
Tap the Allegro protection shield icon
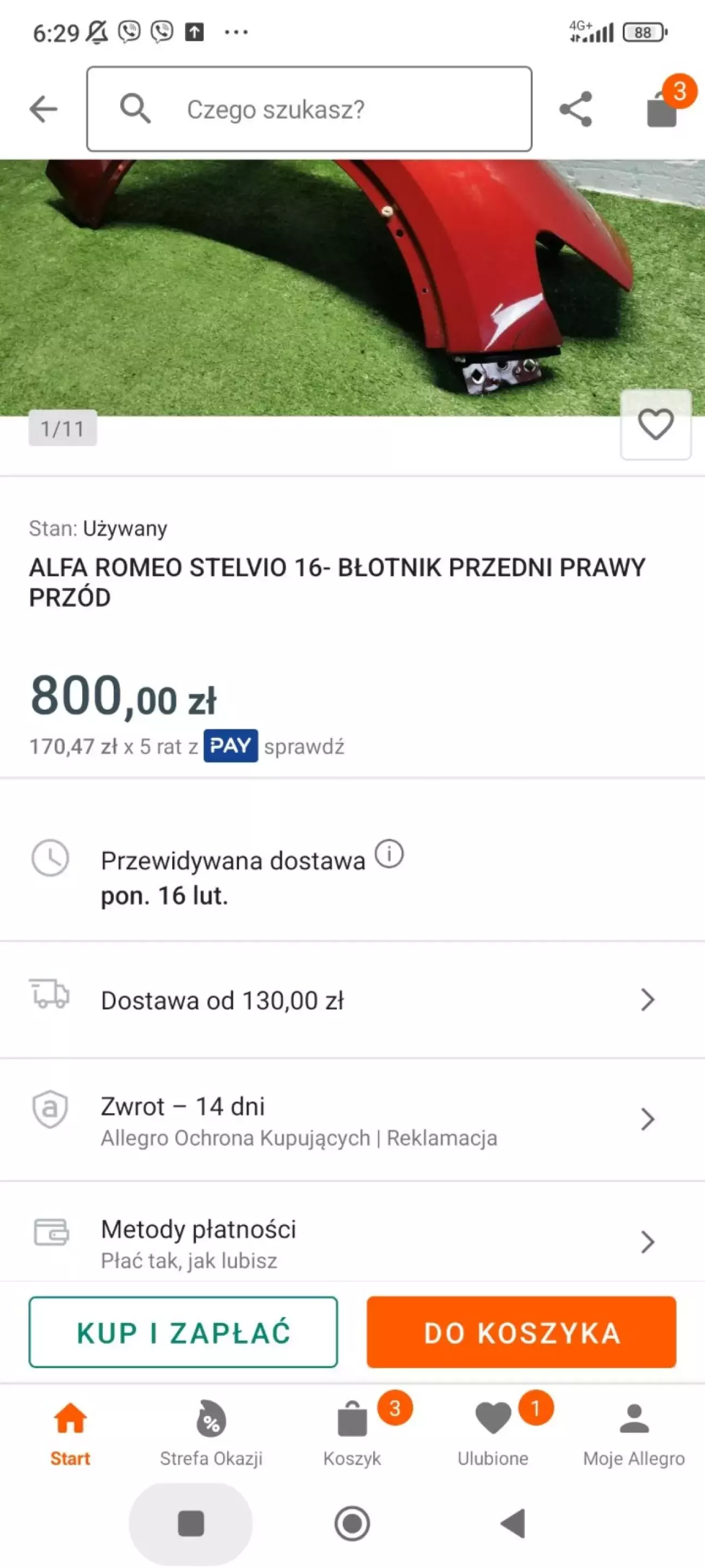tap(50, 1109)
